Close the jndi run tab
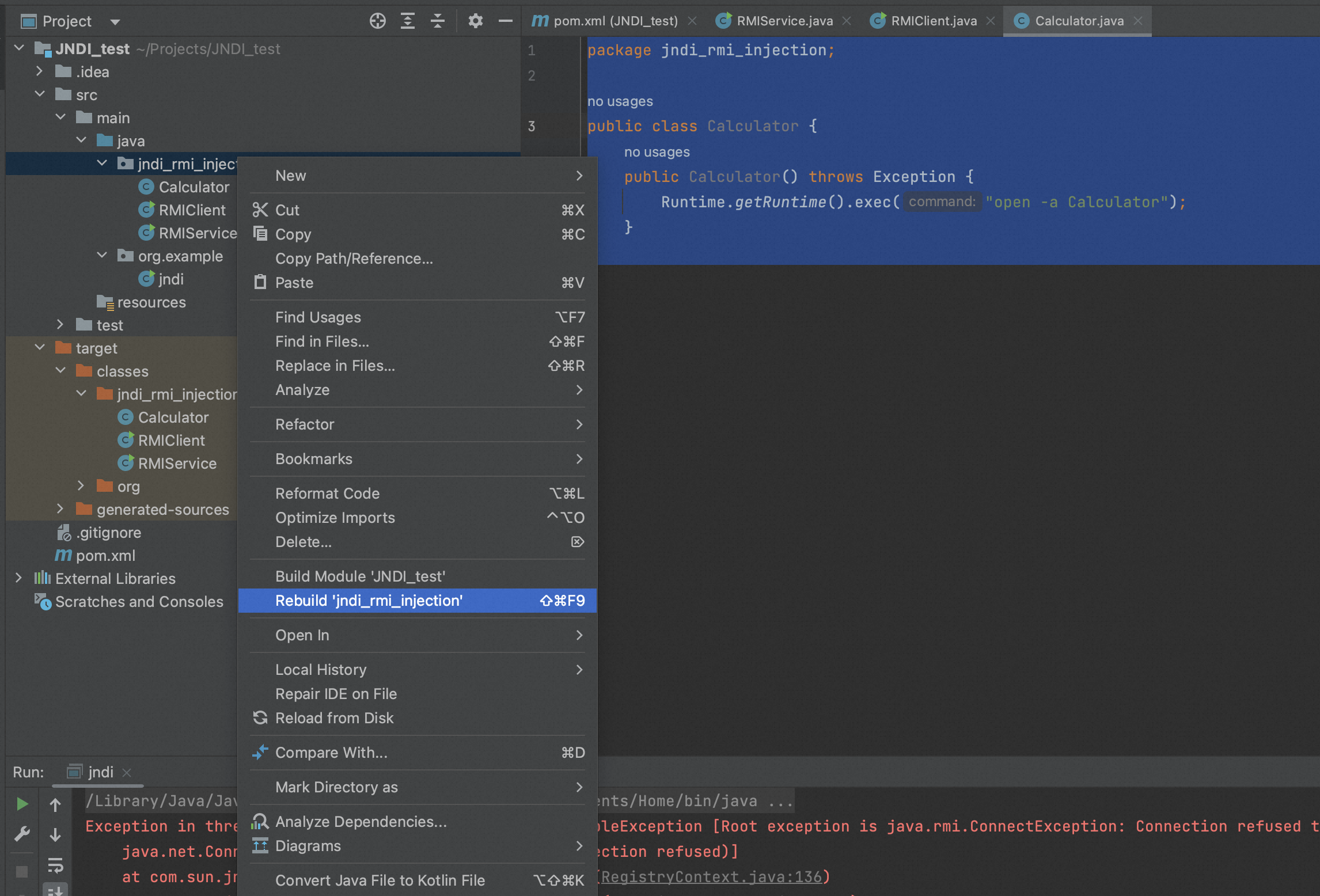1320x896 pixels. (127, 772)
